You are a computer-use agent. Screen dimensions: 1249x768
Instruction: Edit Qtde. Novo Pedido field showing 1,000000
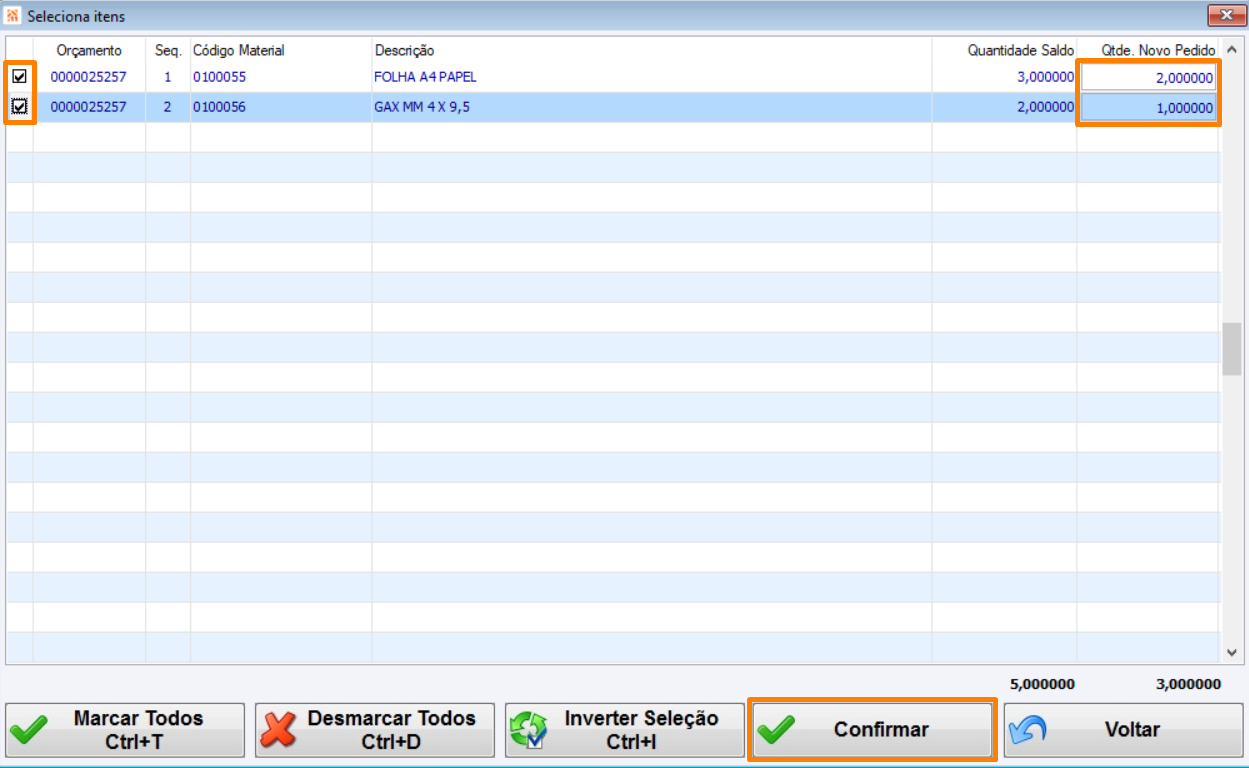point(1148,108)
